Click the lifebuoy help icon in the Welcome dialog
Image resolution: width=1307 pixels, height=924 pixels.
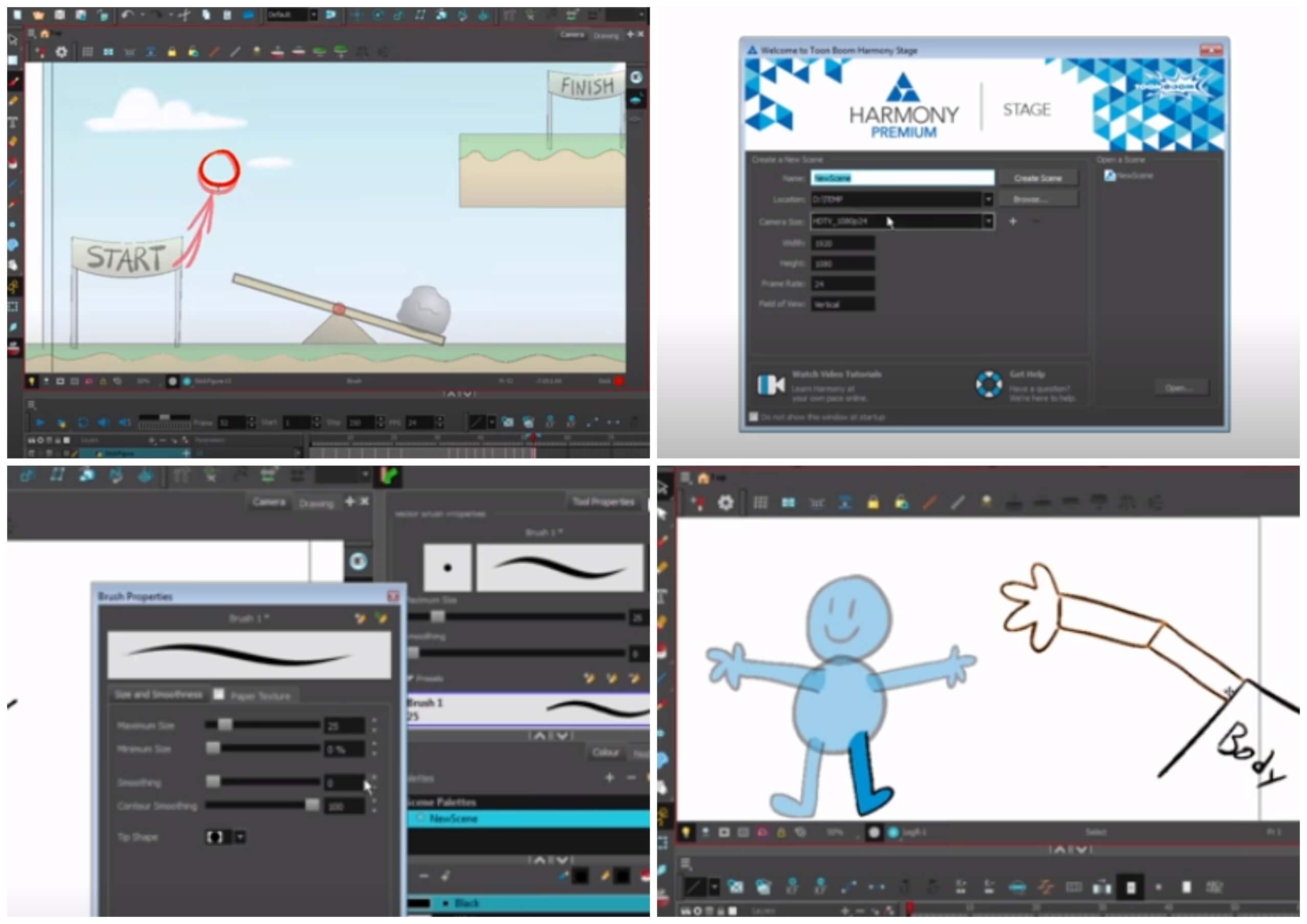pos(989,385)
